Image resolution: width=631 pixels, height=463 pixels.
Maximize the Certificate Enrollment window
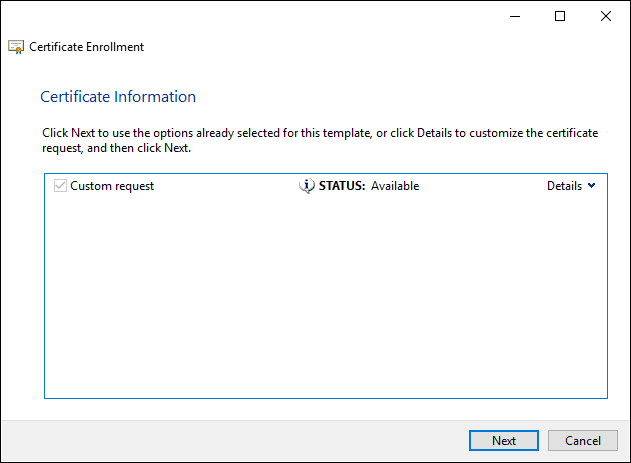(560, 16)
